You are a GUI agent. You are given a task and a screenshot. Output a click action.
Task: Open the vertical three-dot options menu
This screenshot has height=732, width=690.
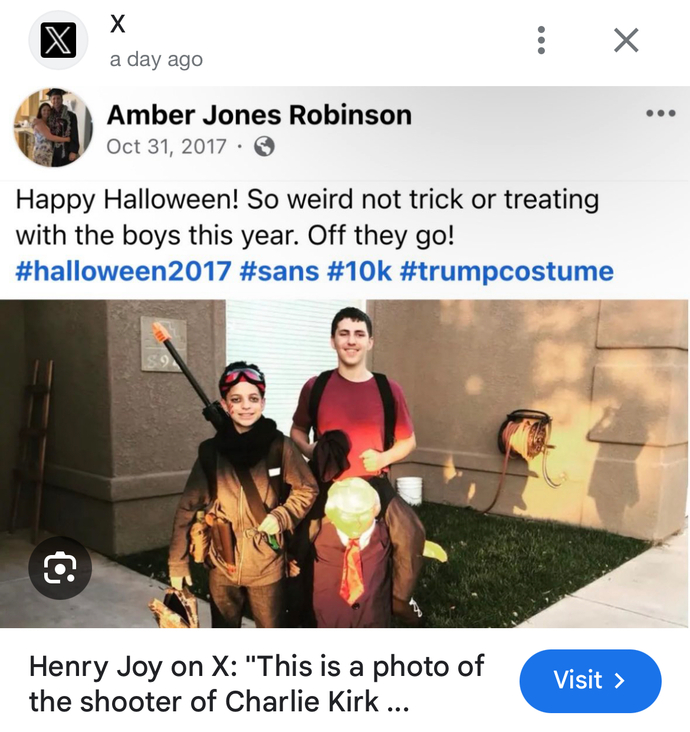tap(541, 40)
